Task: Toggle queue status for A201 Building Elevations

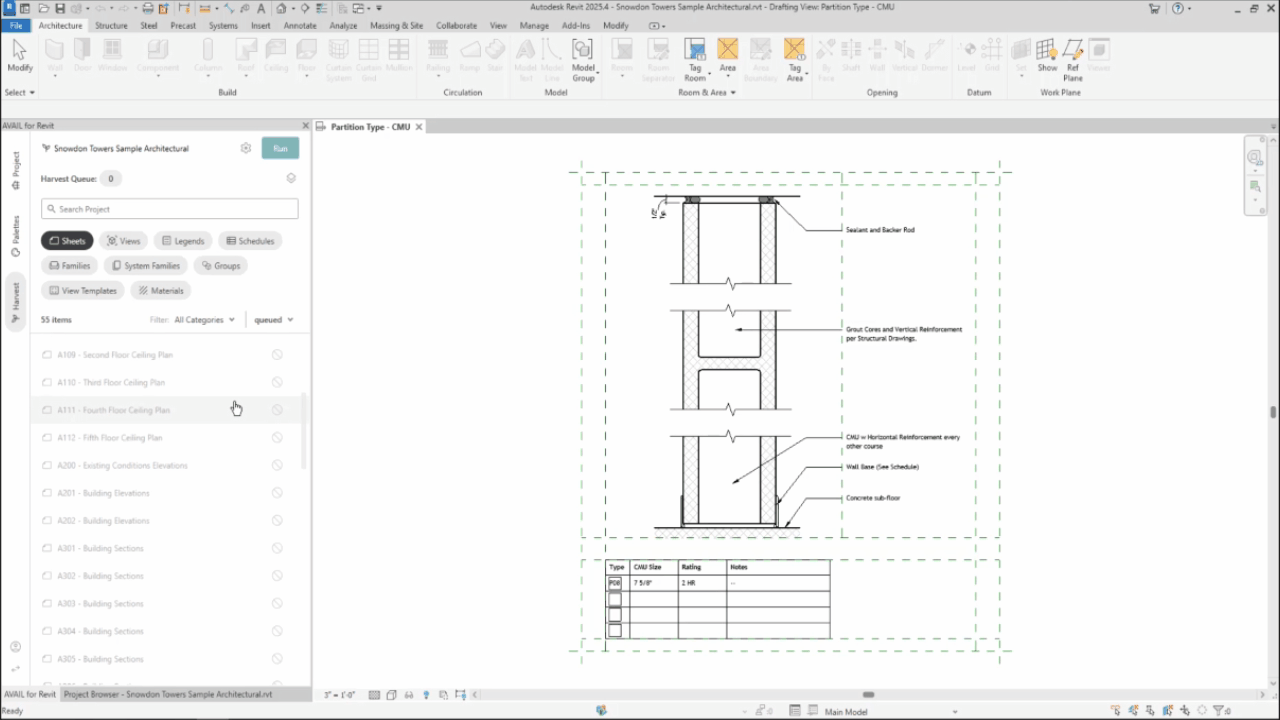Action: pos(277,493)
